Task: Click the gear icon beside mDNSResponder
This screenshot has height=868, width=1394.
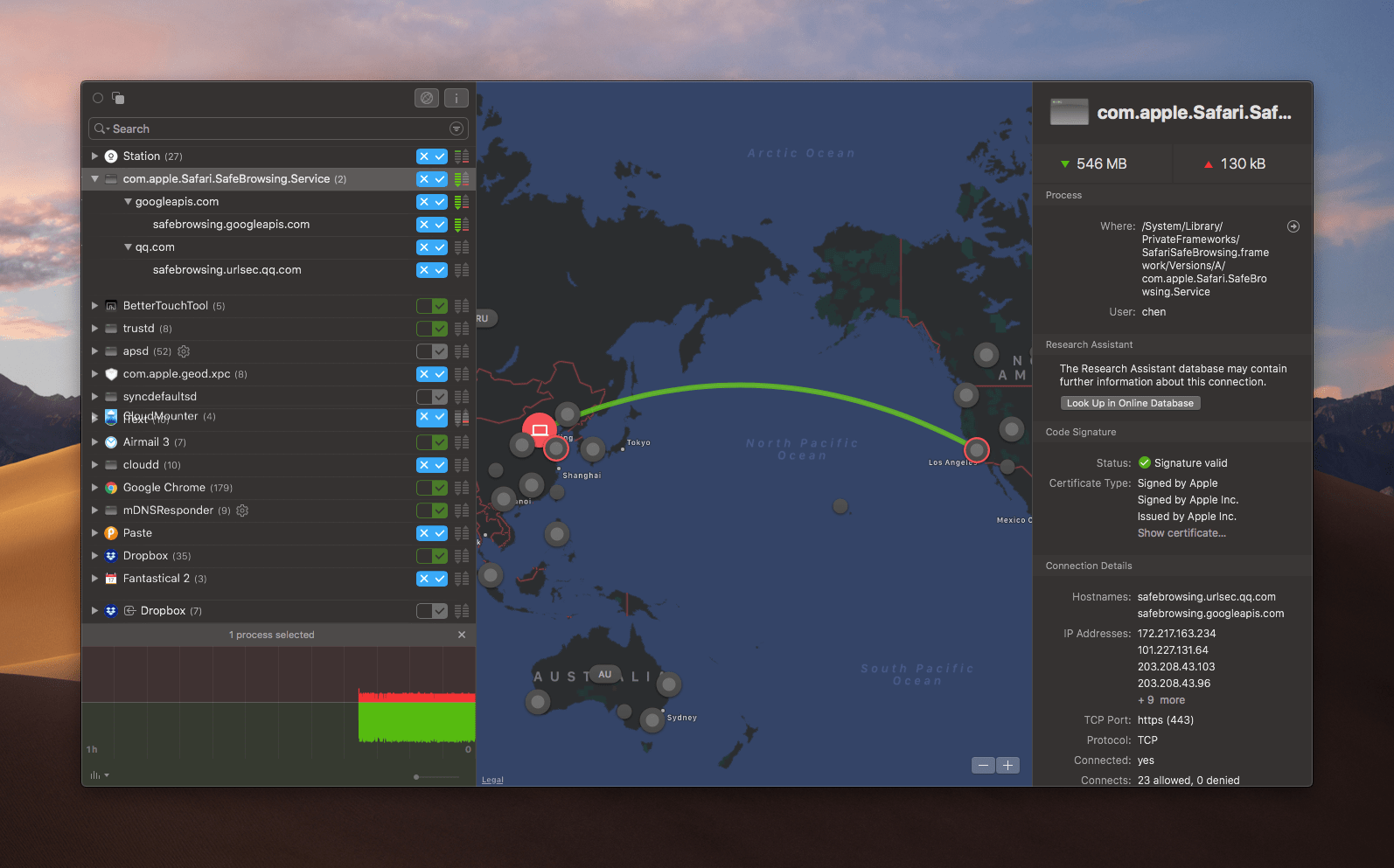Action: [243, 510]
